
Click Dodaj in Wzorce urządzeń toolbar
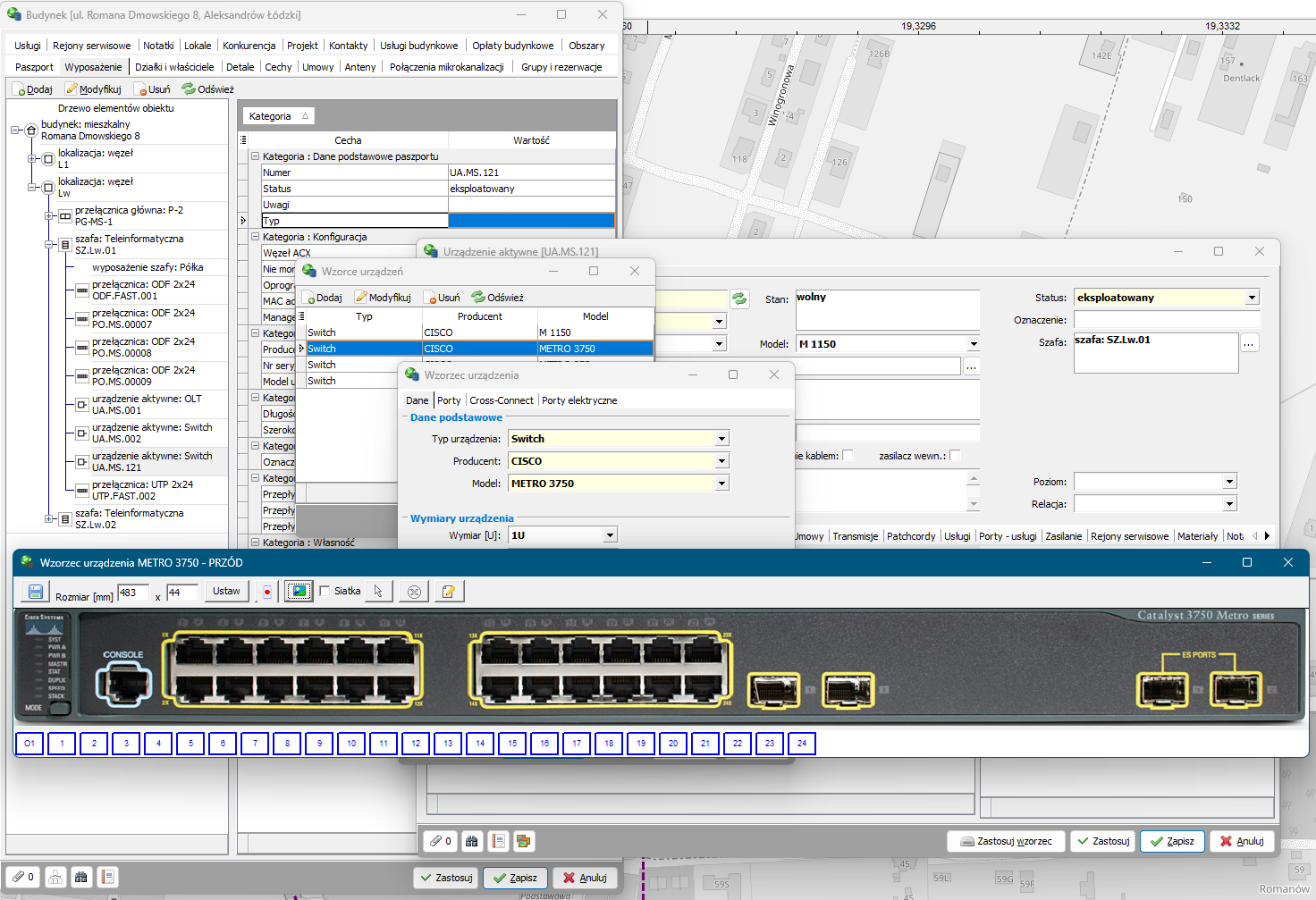pos(323,298)
